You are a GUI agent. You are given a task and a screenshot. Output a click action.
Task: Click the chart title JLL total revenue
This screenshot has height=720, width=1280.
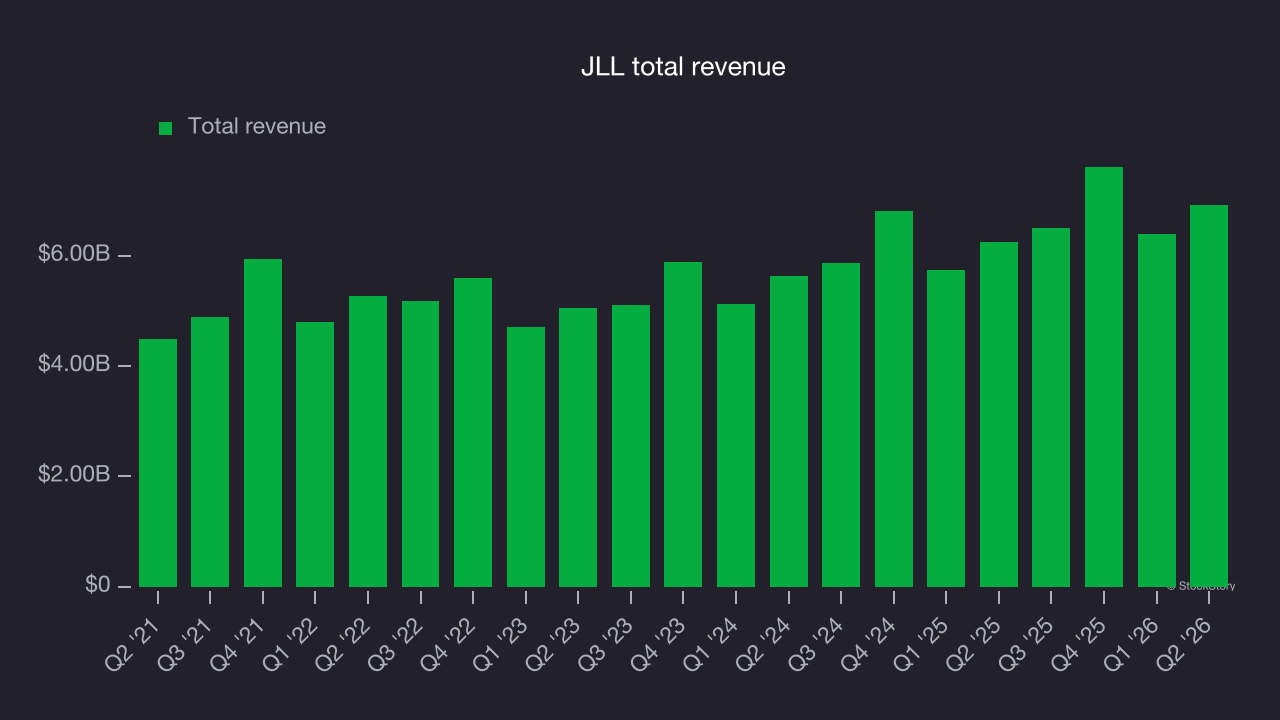point(683,67)
